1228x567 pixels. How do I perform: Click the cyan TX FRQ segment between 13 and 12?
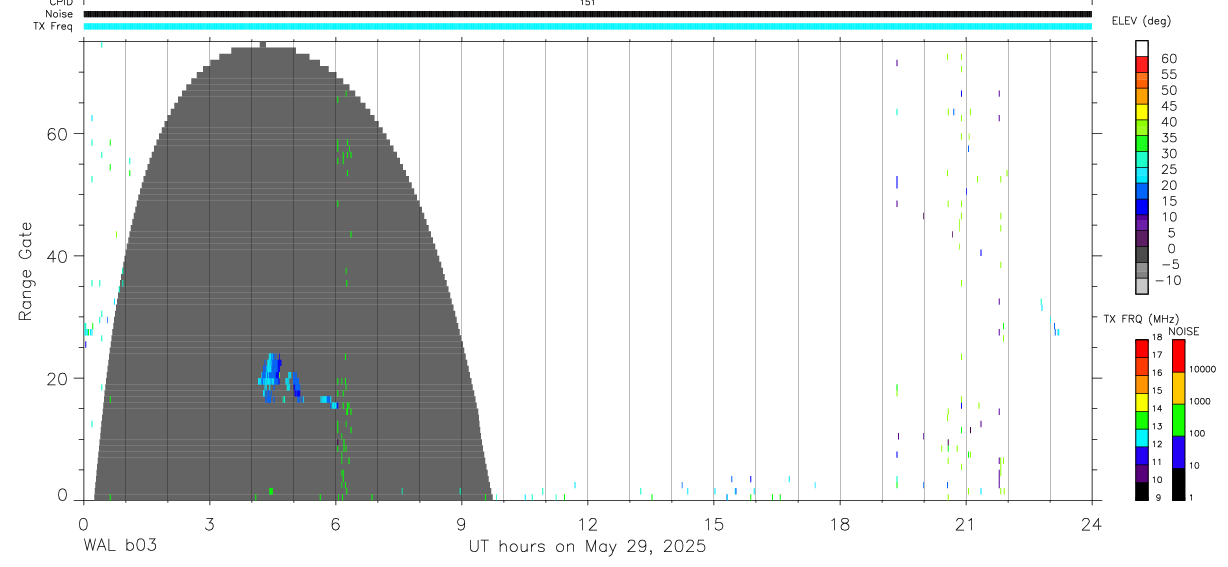1142,438
